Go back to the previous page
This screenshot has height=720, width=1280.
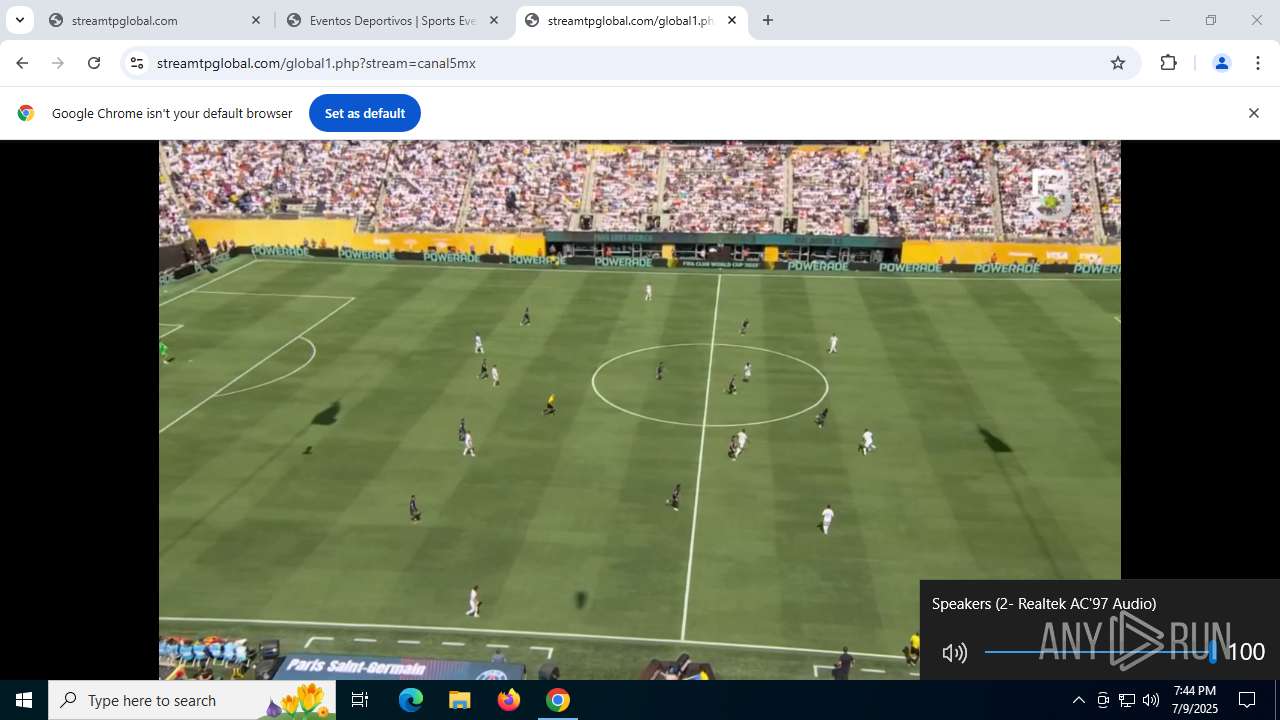22,63
